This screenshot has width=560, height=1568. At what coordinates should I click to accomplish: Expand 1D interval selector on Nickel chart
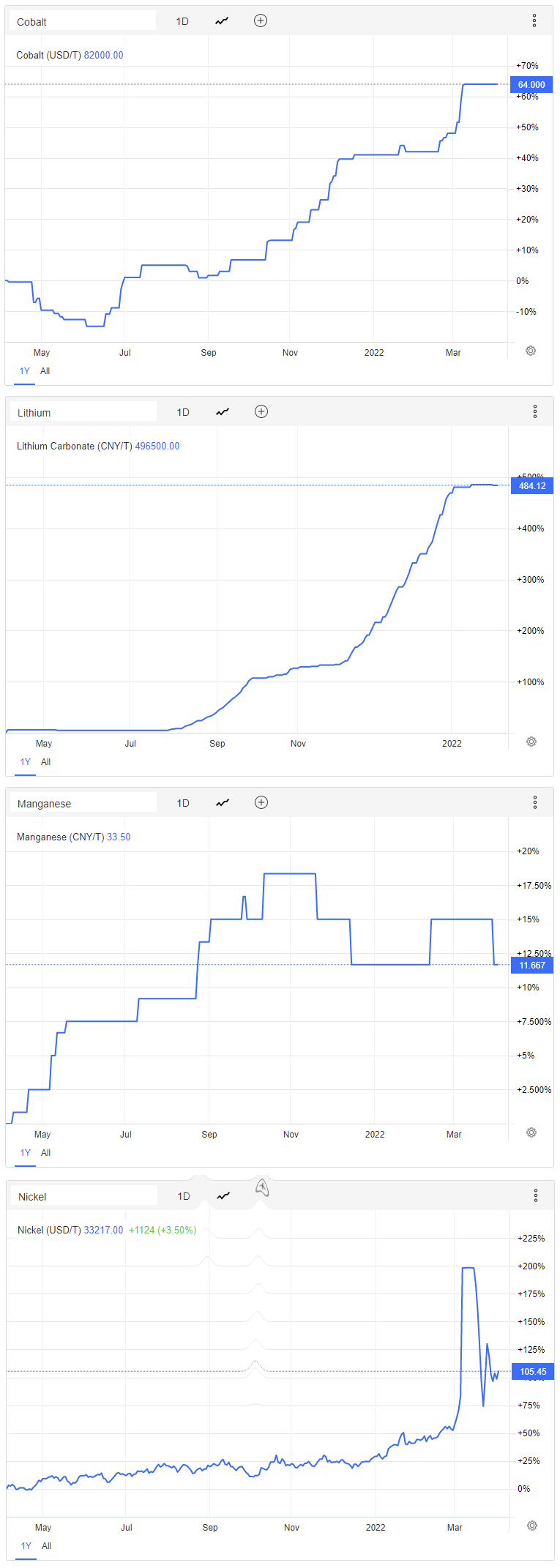coord(184,1197)
